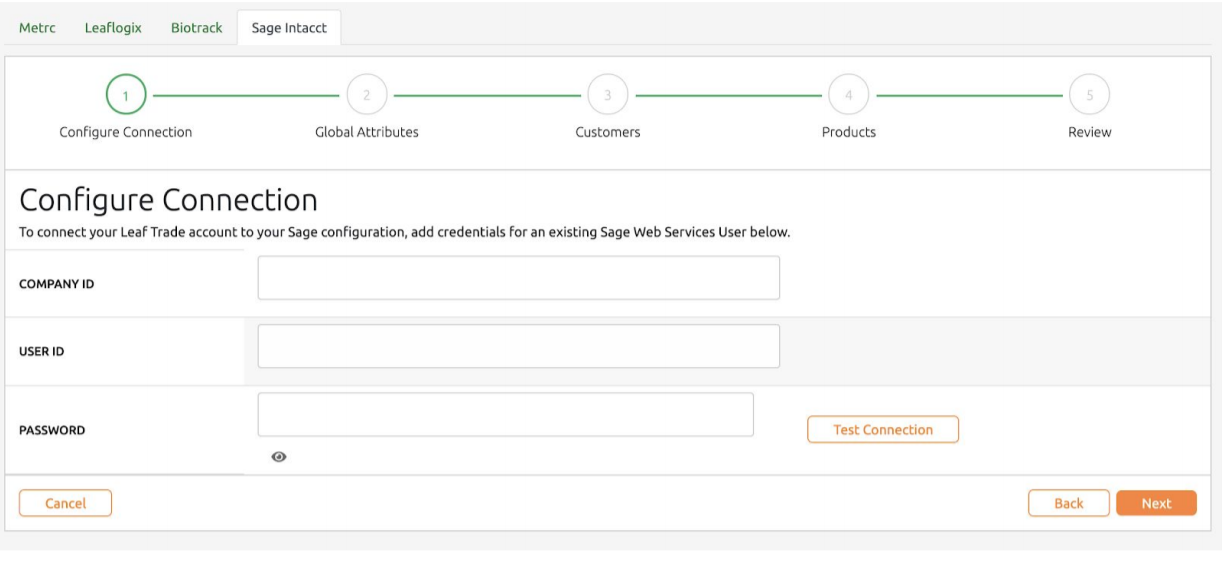
Task: Click the step 5 circle for Review
Action: click(x=1089, y=96)
